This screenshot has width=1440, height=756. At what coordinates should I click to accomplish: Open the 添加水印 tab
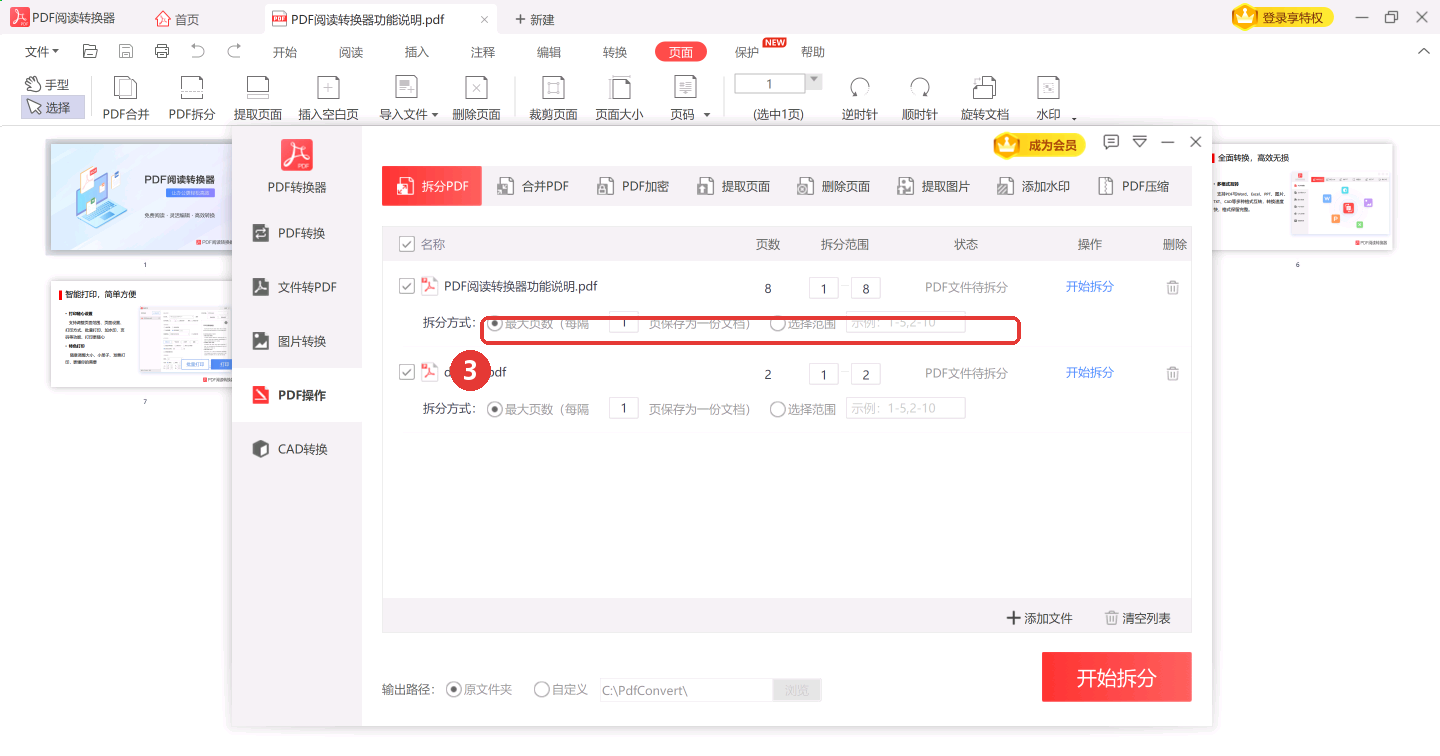pos(1033,186)
